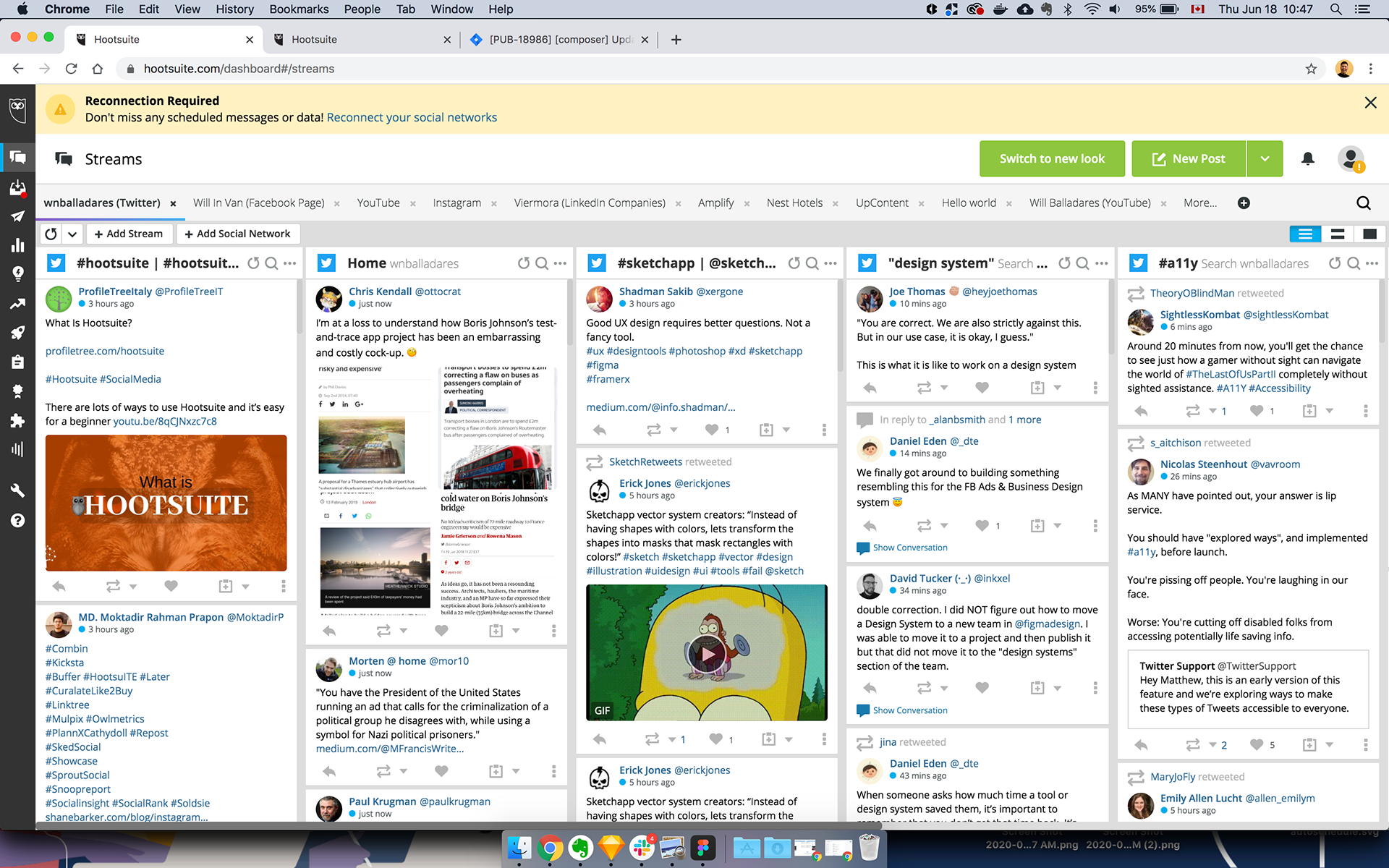Expand the New Post dropdown arrow
This screenshot has height=868, width=1389.
coord(1265,158)
